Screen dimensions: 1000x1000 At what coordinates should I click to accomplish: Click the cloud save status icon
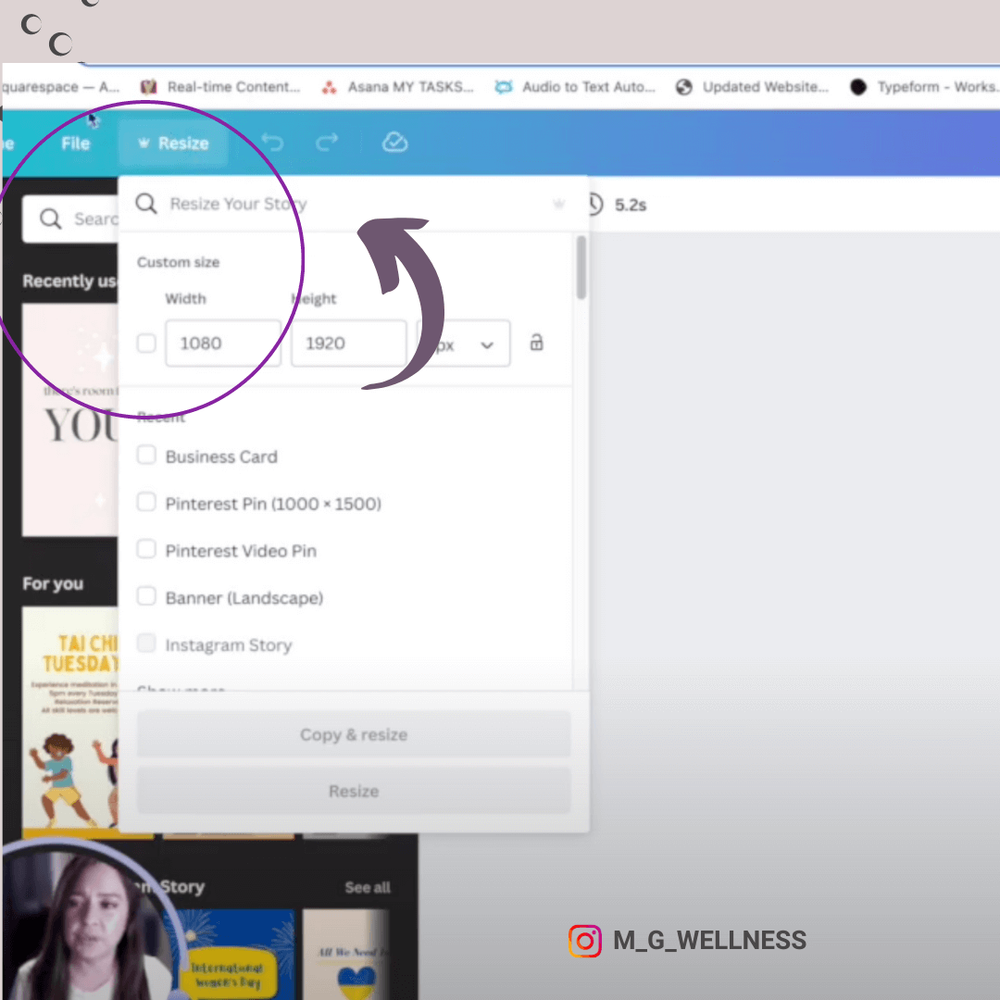(395, 142)
